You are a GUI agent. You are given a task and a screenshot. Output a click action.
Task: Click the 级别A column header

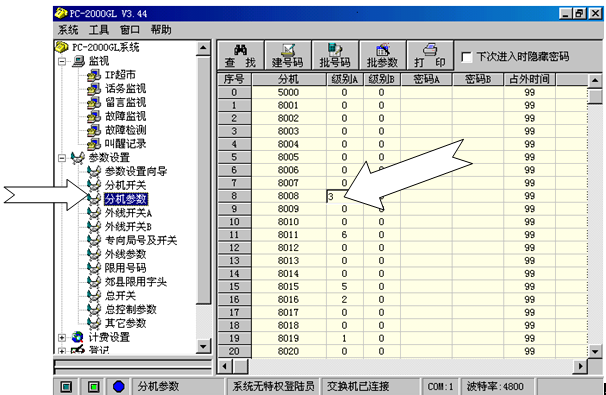344,79
